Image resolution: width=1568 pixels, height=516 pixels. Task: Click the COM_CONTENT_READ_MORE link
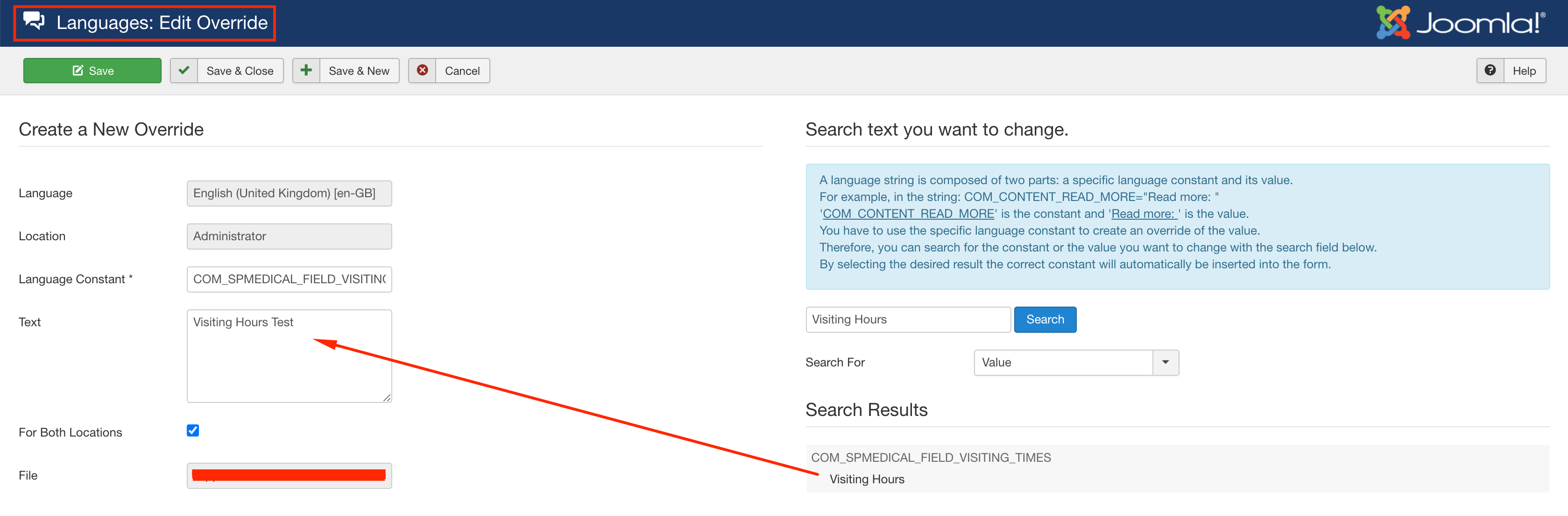908,214
